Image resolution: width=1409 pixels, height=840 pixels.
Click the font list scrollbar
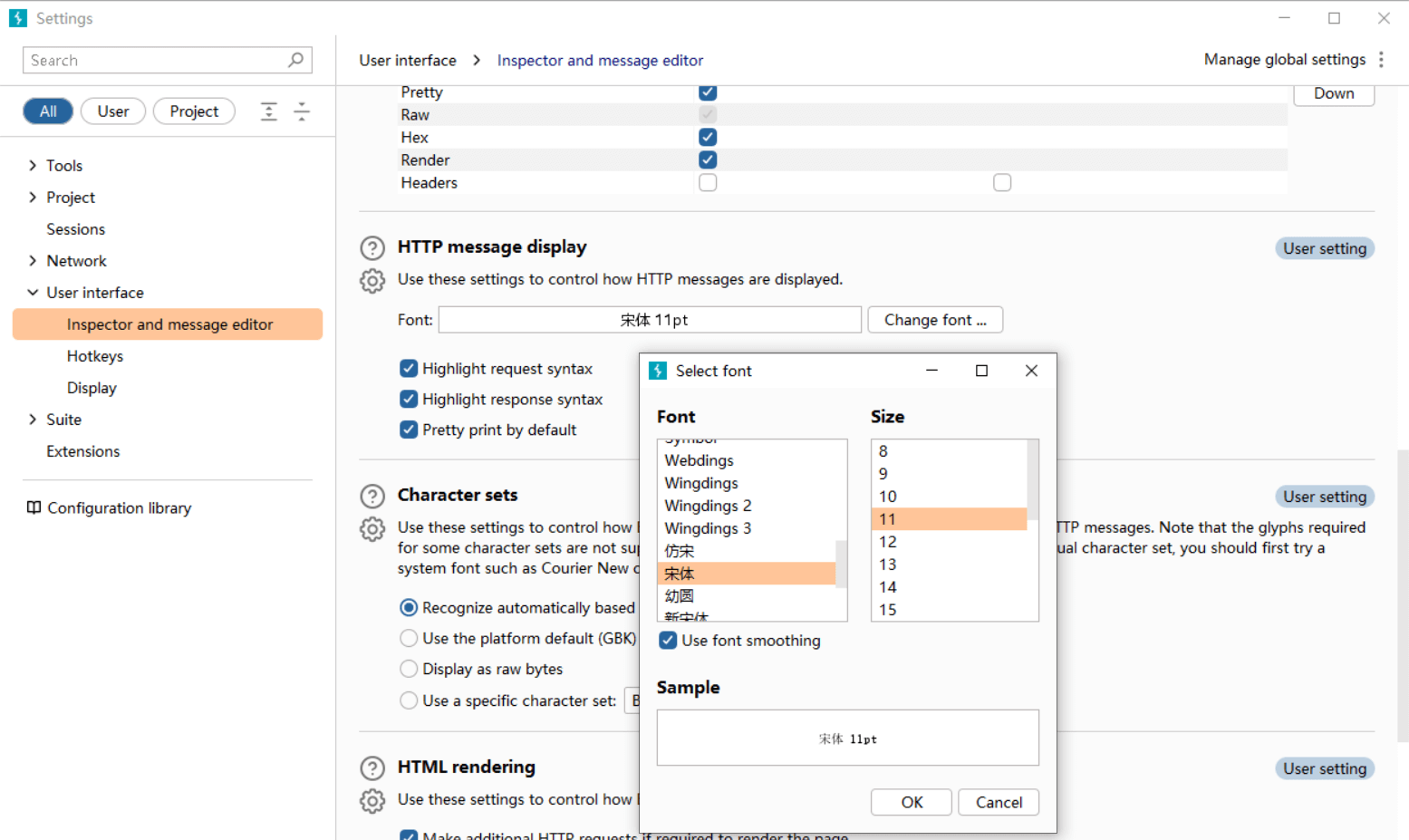[841, 564]
